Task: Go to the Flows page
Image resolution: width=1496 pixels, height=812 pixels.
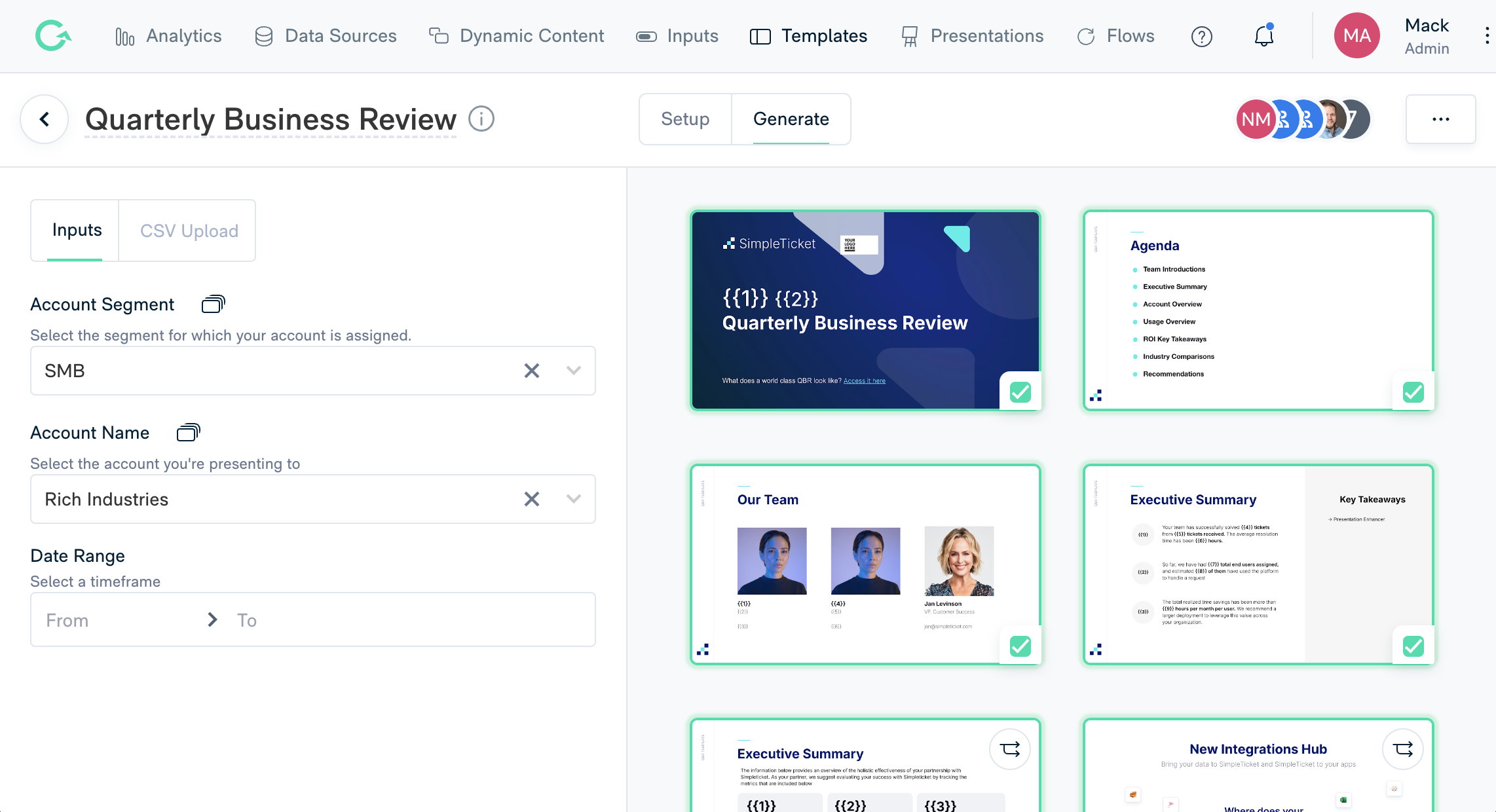Action: [x=1115, y=36]
